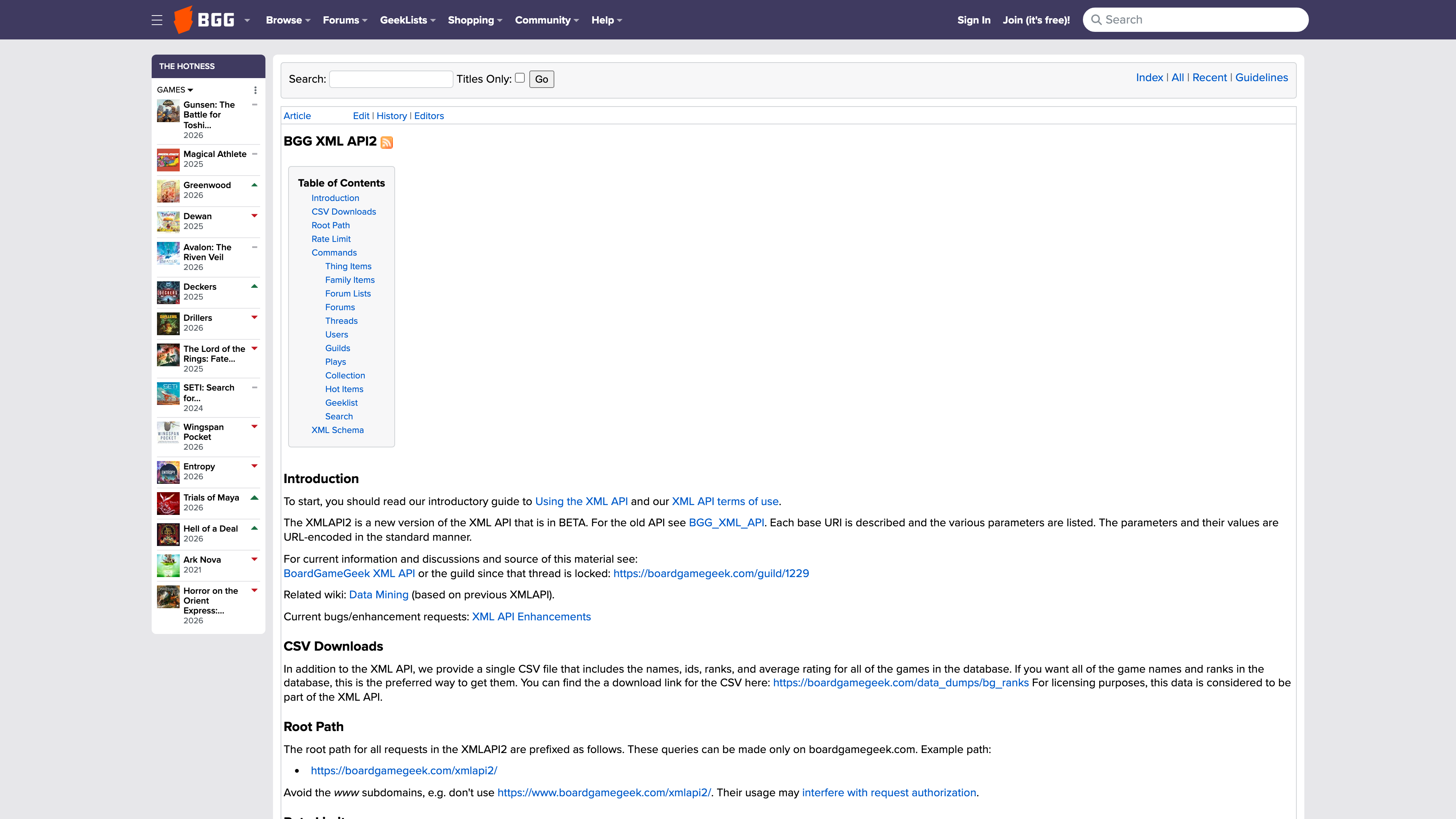1456x819 pixels.
Task: Click Sign In
Action: click(x=974, y=20)
